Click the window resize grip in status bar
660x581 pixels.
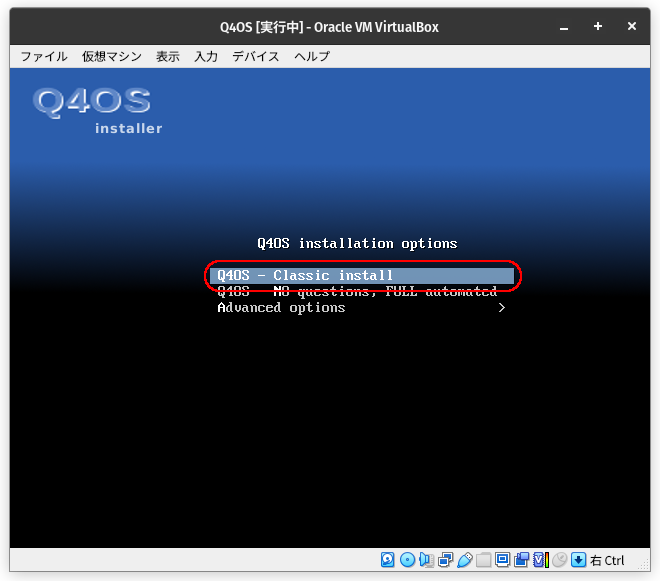(x=644, y=564)
